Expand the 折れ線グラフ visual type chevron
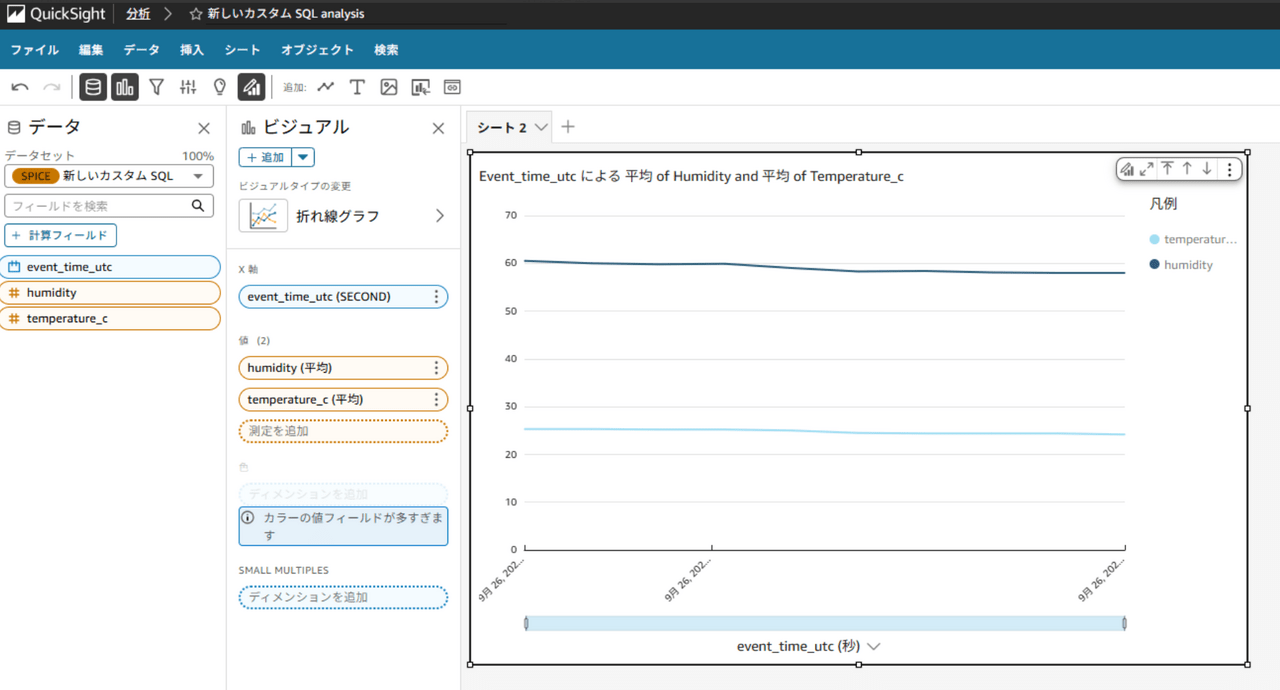This screenshot has height=690, width=1280. click(439, 216)
